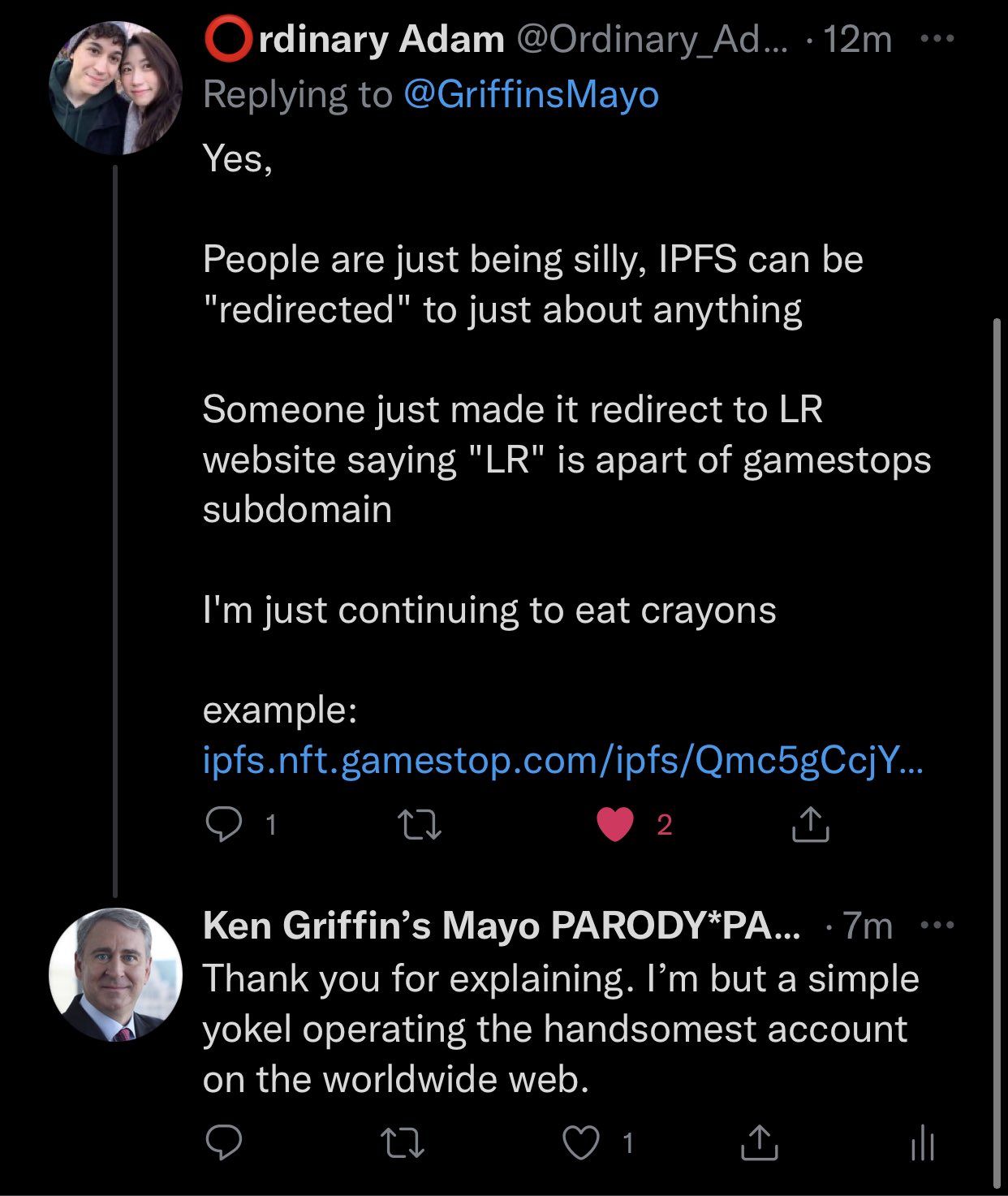The width and height of the screenshot is (1008, 1196).
Task: Open the @GriffinsMayo mention link
Action: 531,94
